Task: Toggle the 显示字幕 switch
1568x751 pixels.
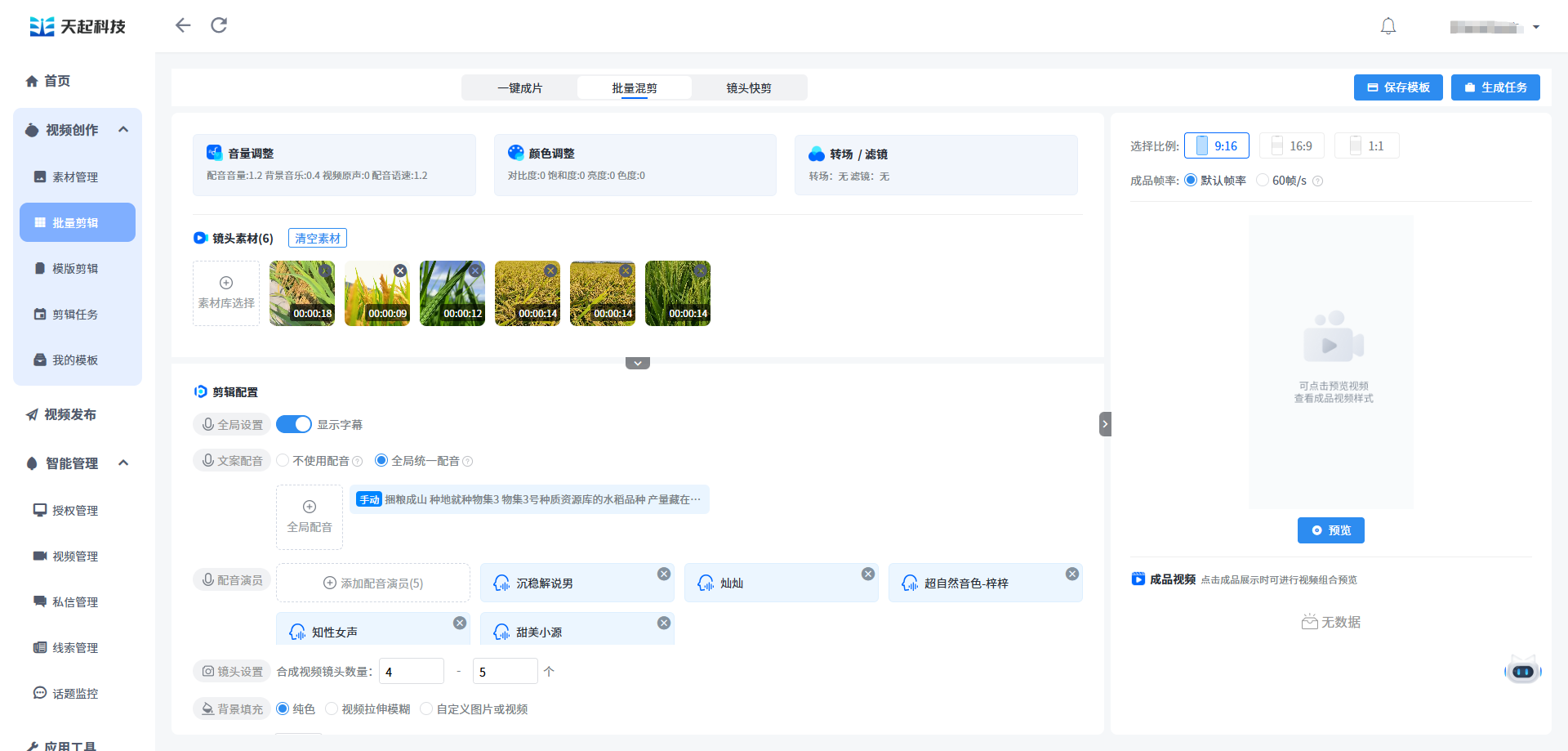Action: tap(294, 424)
